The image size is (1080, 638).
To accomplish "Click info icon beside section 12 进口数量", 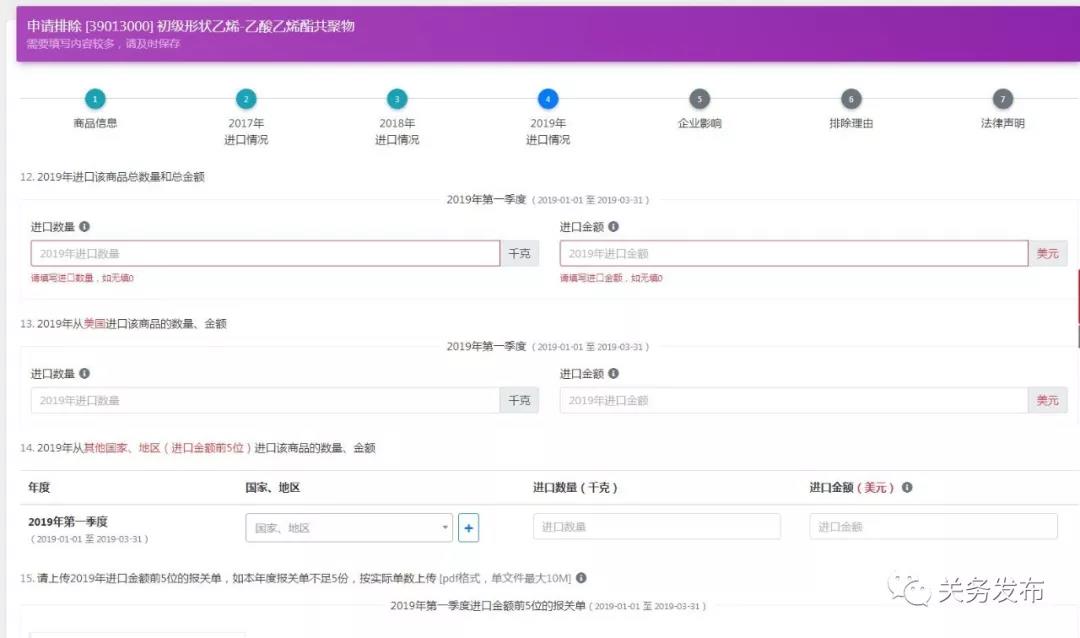I will click(x=85, y=227).
